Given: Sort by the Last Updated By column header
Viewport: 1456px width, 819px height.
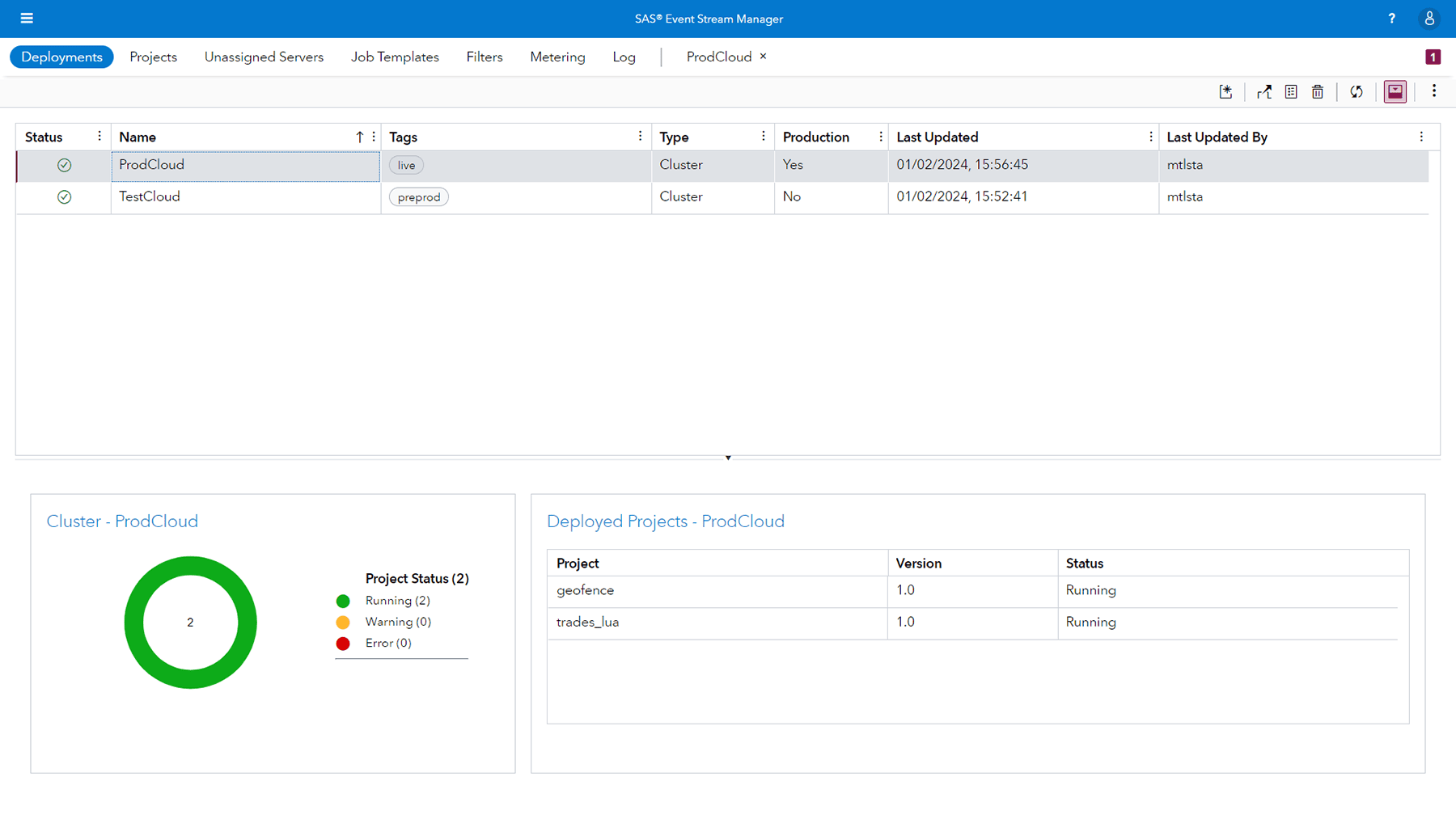Looking at the screenshot, I should click(x=1217, y=137).
